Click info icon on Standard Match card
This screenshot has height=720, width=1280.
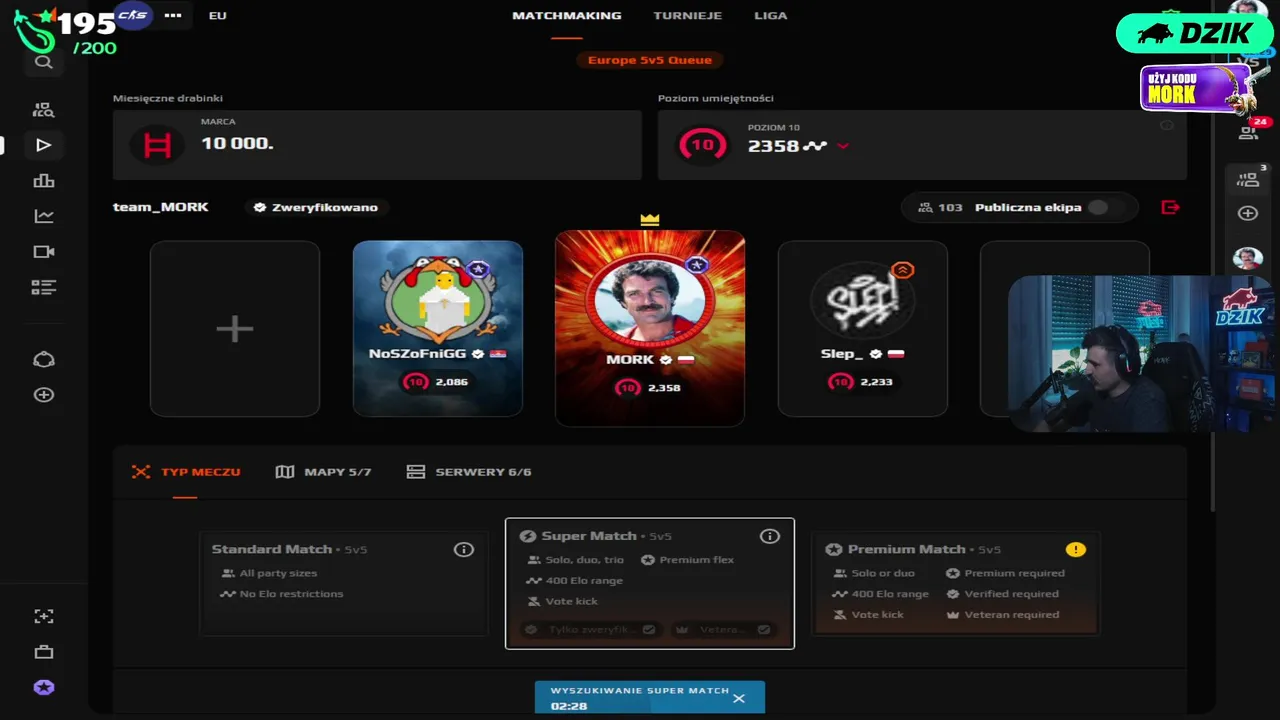pos(463,549)
